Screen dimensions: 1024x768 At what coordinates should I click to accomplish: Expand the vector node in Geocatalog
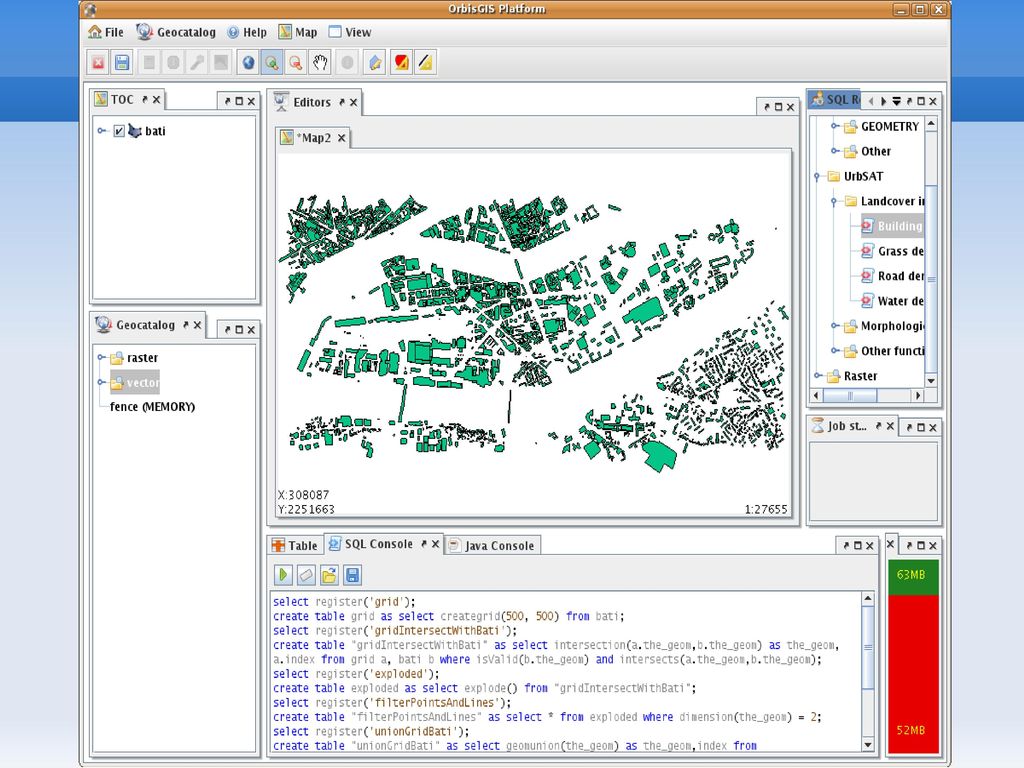click(x=101, y=382)
